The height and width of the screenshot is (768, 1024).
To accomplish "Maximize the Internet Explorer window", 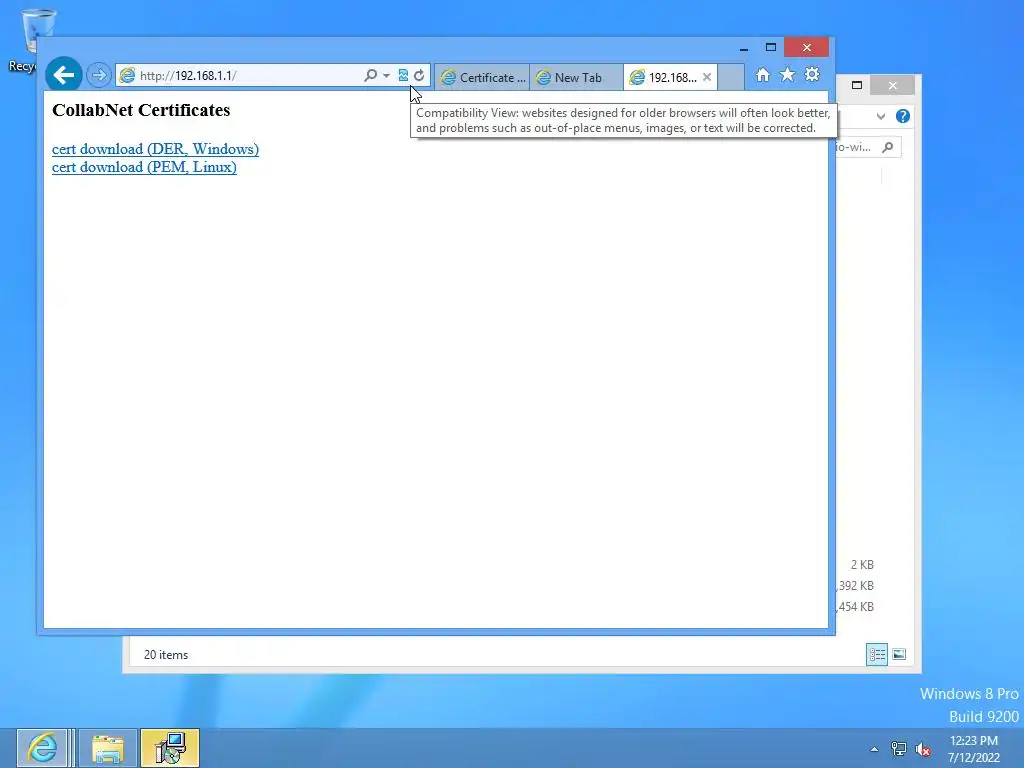I will [771, 48].
